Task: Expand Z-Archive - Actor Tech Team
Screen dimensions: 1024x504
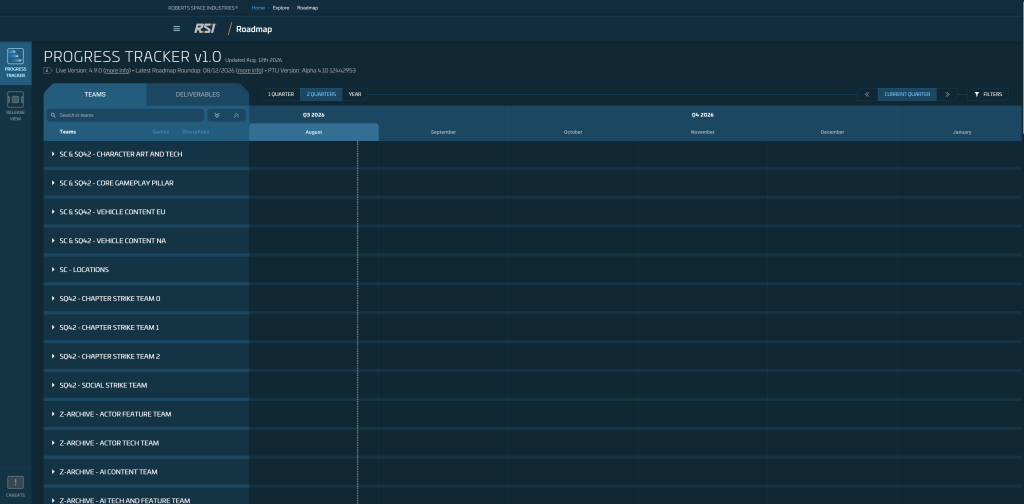Action: 146,443
